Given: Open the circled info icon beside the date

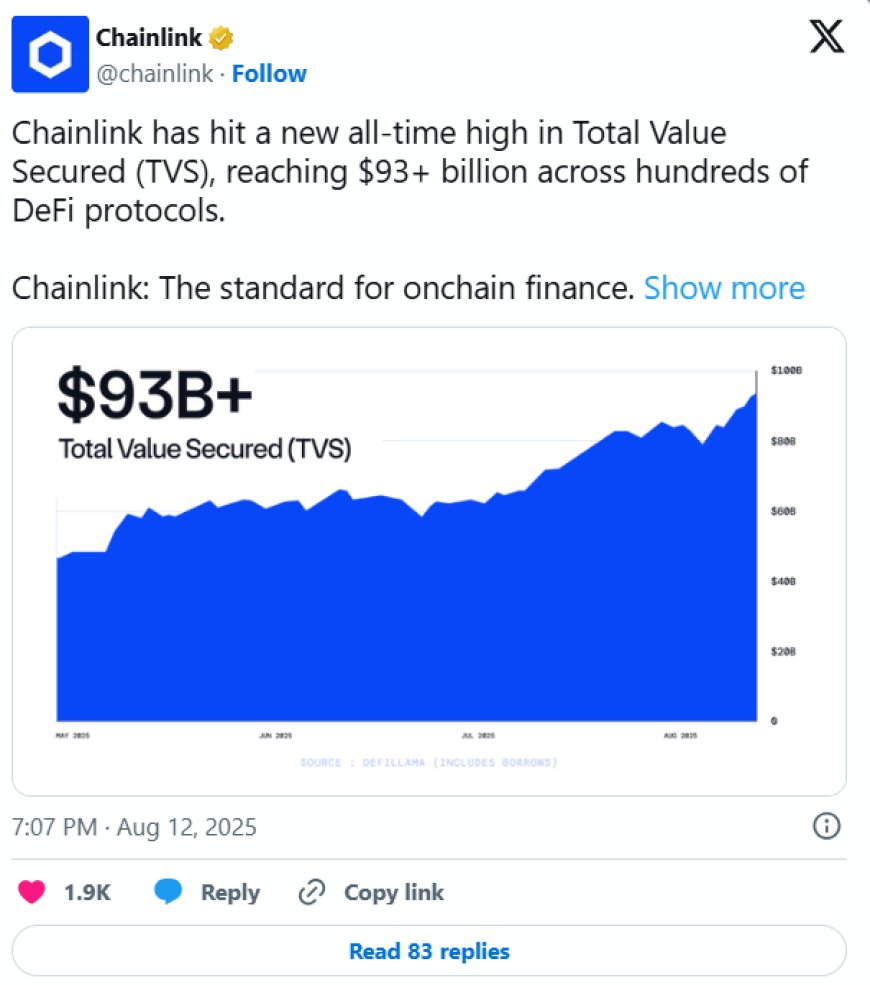Looking at the screenshot, I should click(826, 826).
